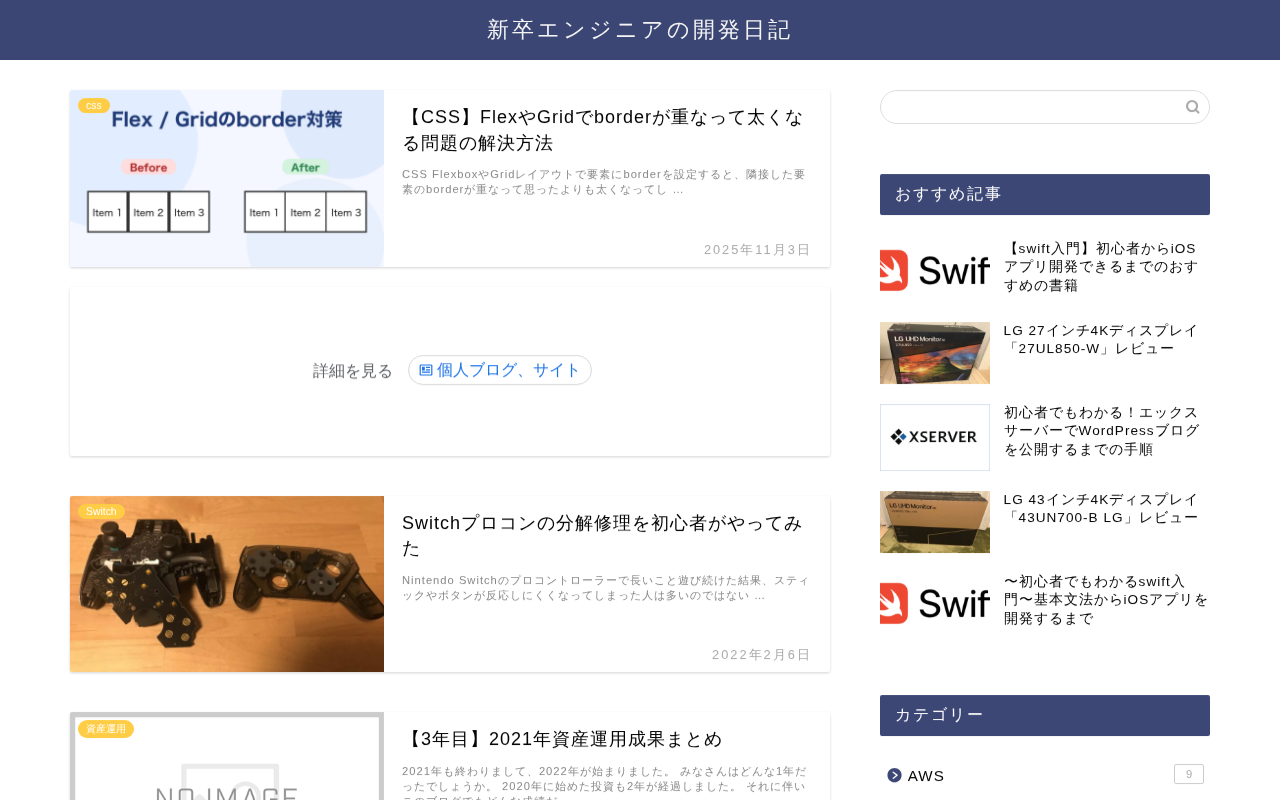Click the おすすめ記事 sidebar heading

pos(1045,194)
